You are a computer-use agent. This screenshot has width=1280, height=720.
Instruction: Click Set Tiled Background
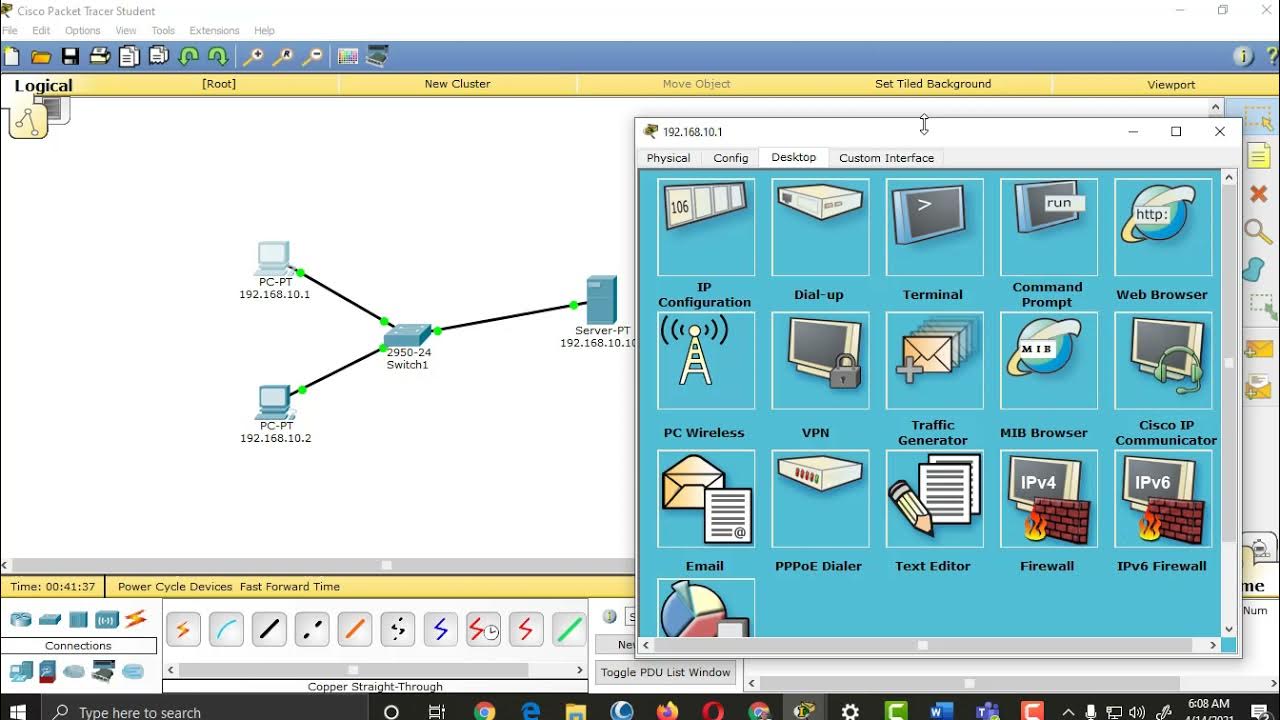tap(933, 84)
